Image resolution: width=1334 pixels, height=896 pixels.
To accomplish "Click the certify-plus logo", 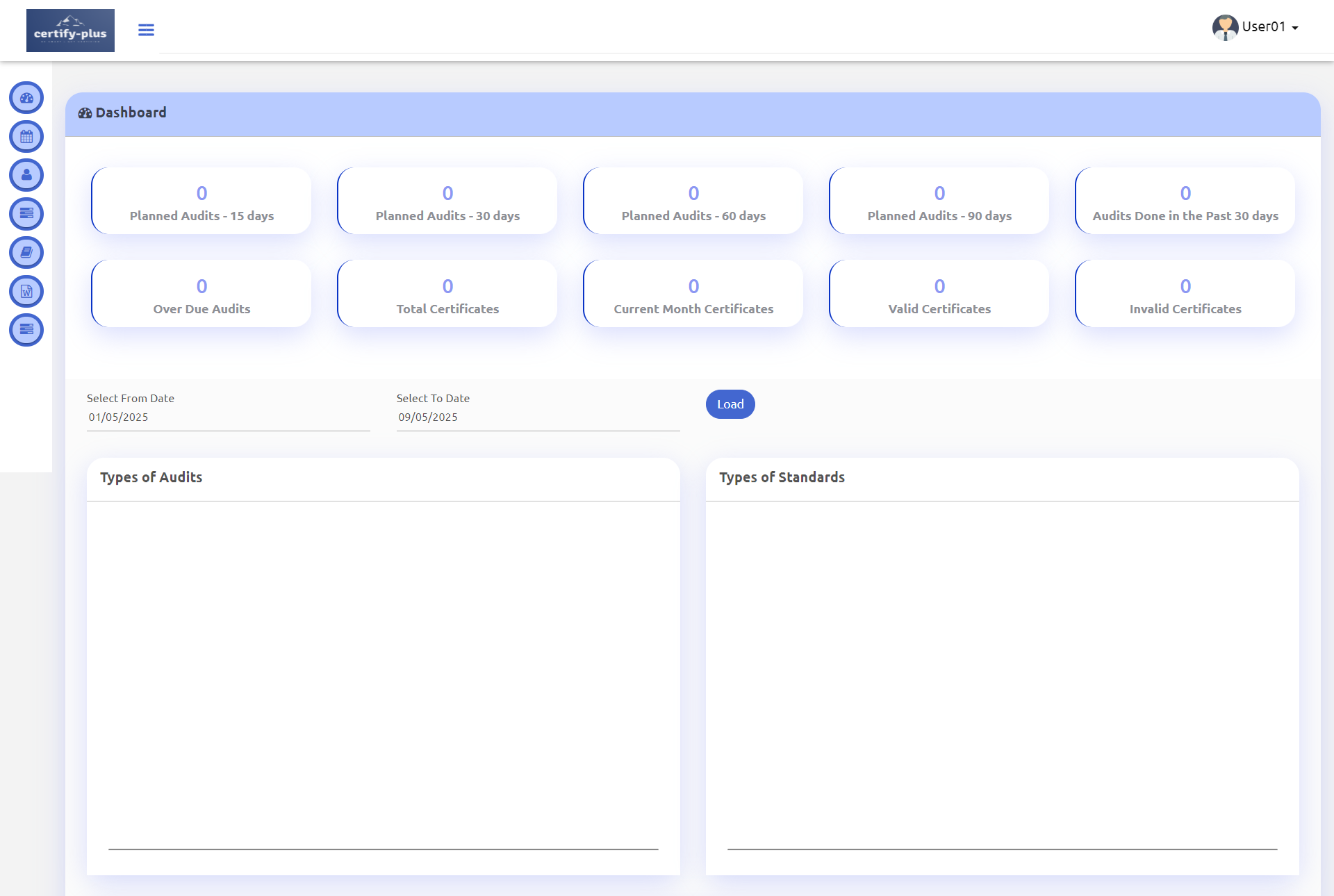I will [x=70, y=31].
